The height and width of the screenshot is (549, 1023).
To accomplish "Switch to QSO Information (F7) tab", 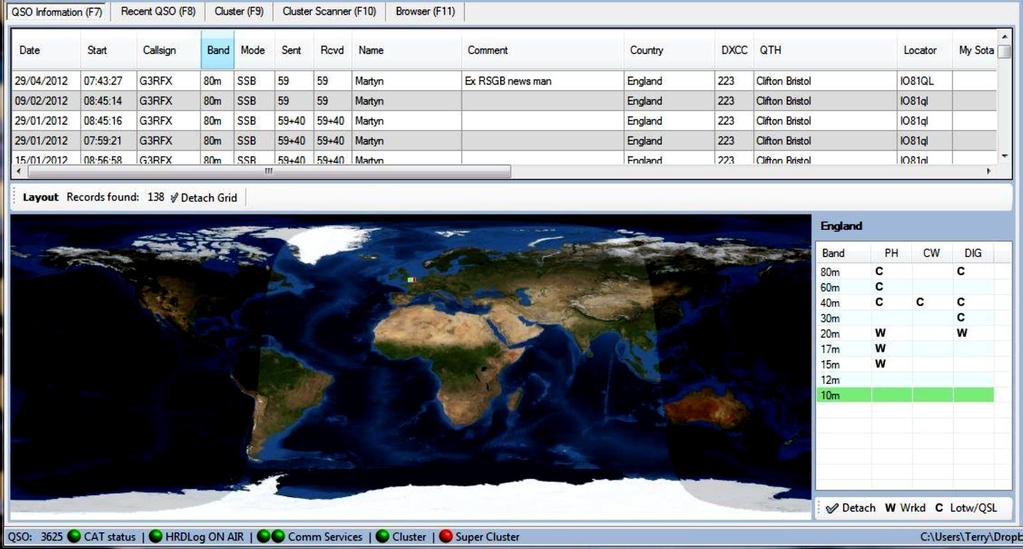I will [x=57, y=11].
